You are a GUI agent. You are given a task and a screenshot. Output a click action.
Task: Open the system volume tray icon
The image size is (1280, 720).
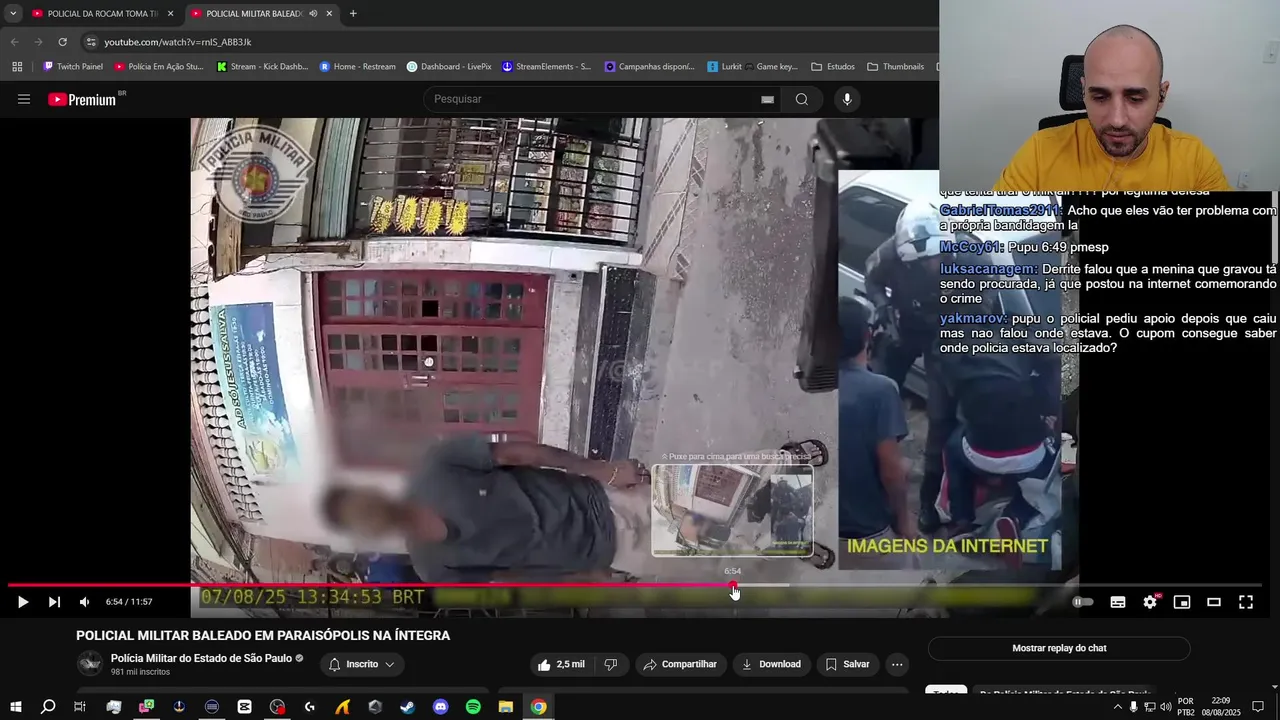pos(1165,707)
